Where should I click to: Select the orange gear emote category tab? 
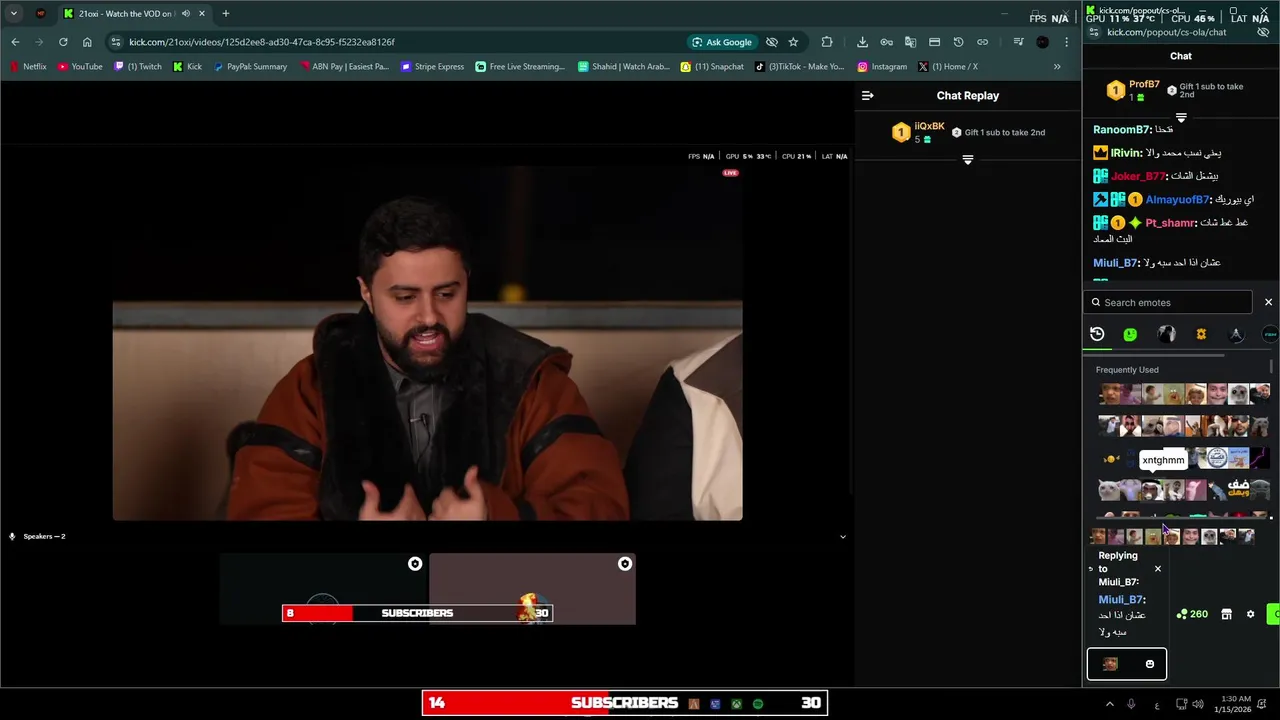point(1201,334)
